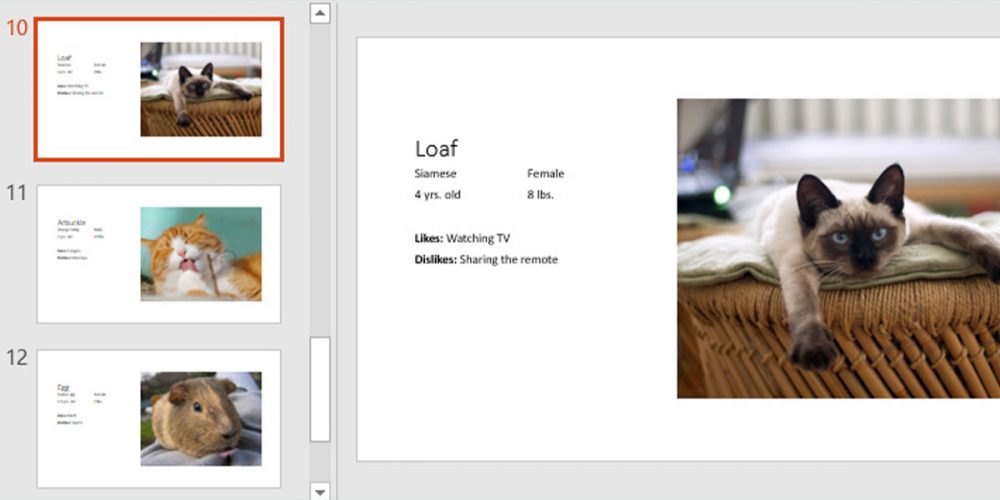Open the slide 11 thumbnail with orange cat
The image size is (1000, 500).
[x=159, y=254]
